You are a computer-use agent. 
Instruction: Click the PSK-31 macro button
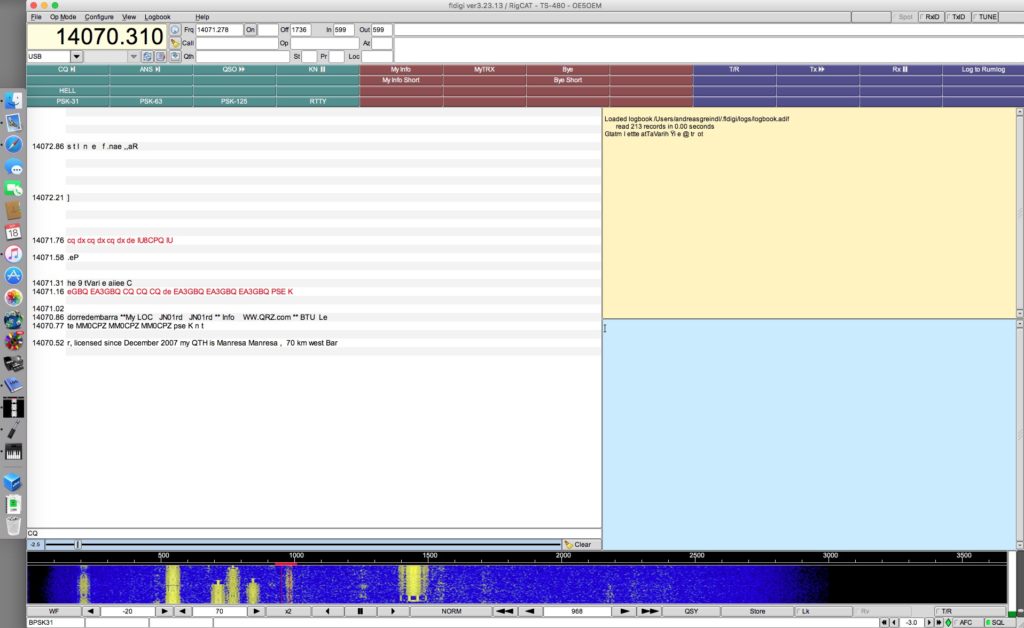68,101
